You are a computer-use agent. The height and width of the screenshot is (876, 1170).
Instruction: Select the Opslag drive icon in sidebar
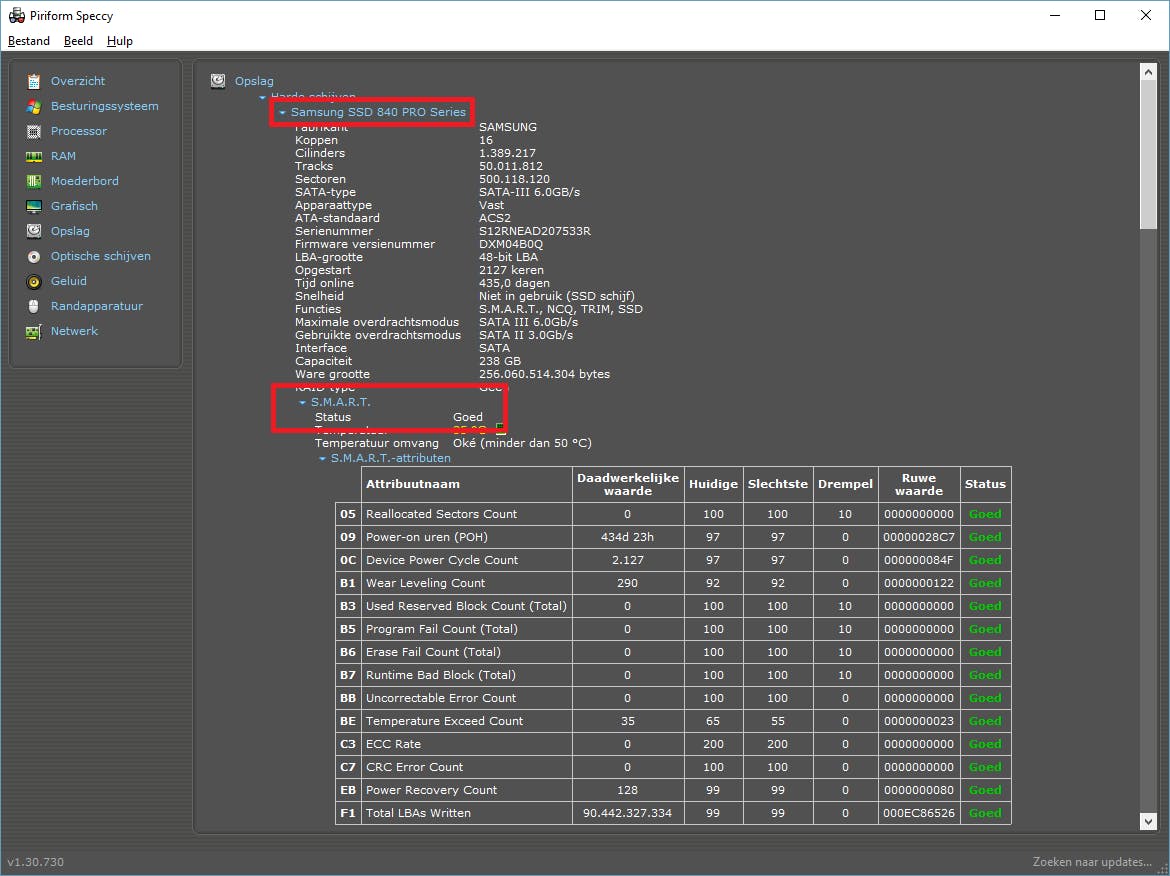[34, 231]
